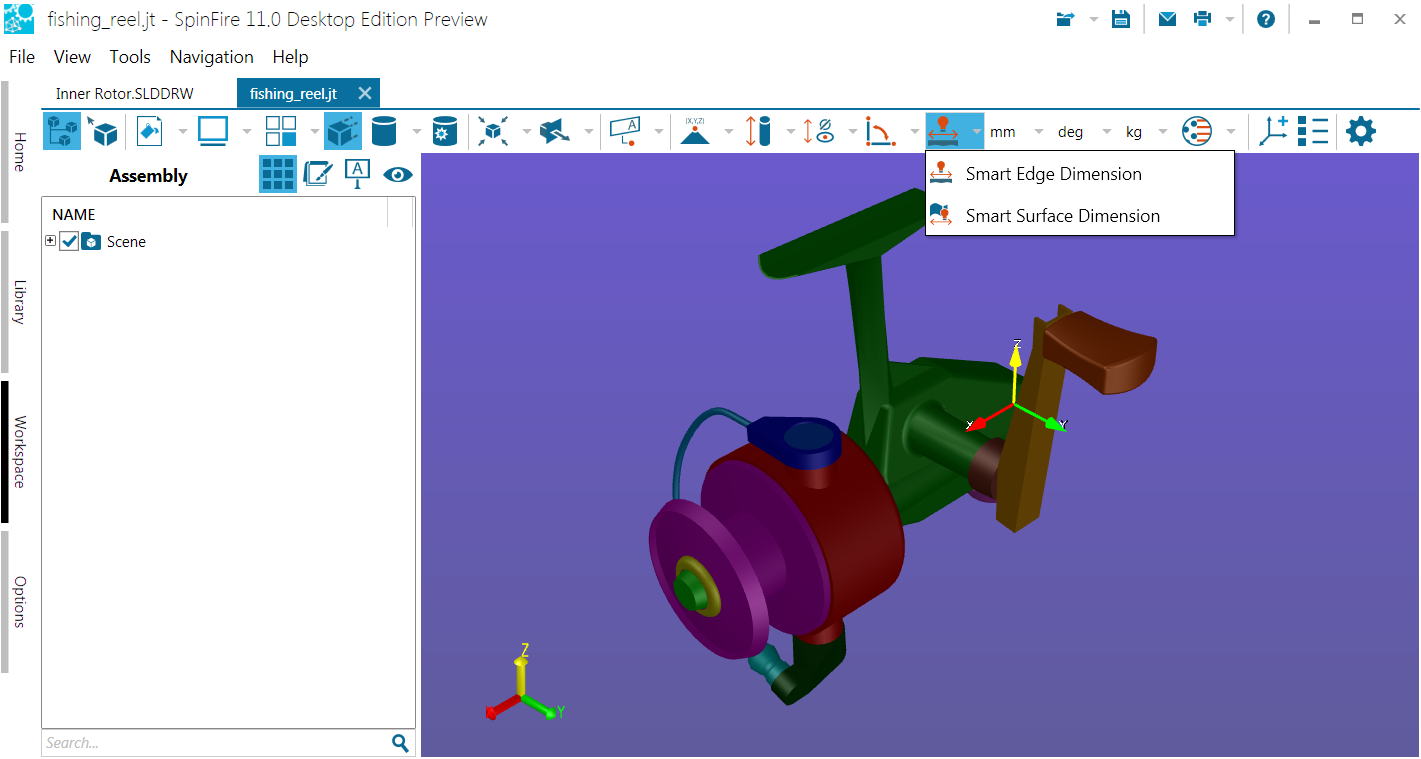Choose Smart Surface Dimension from the menu
The image size is (1421, 759).
[1062, 216]
